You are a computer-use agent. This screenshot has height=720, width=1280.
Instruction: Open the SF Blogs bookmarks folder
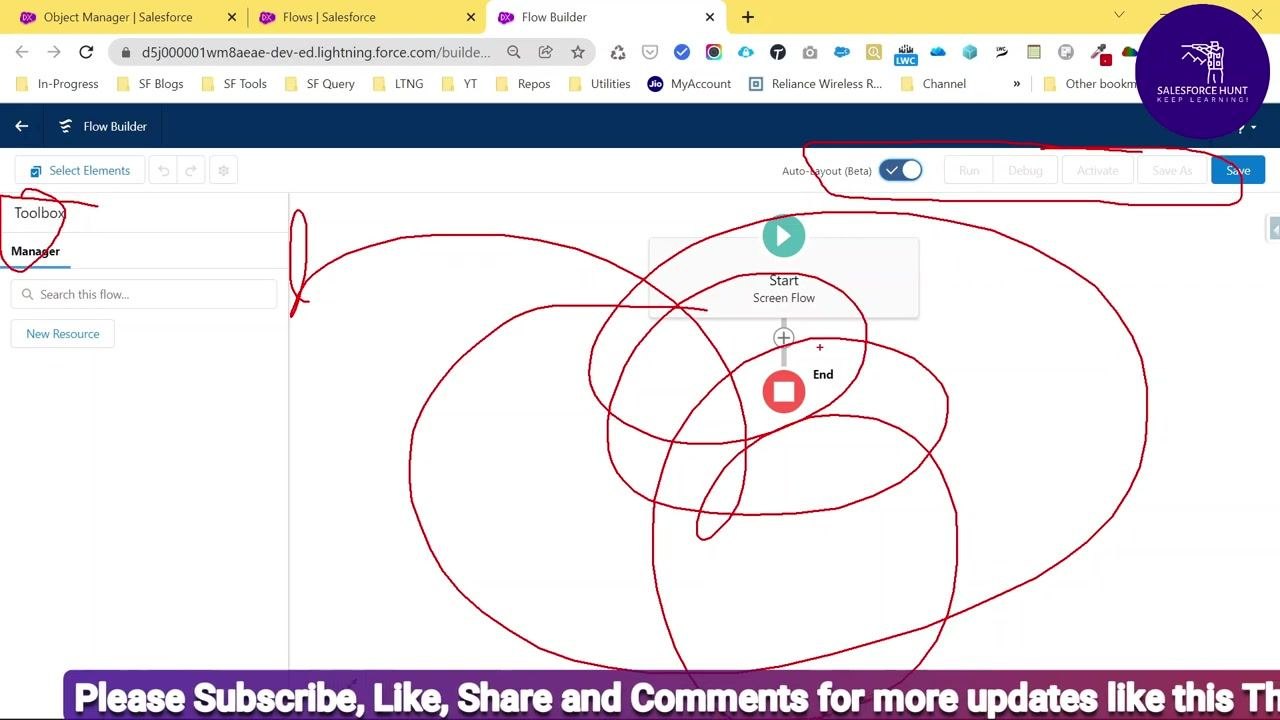[x=151, y=84]
